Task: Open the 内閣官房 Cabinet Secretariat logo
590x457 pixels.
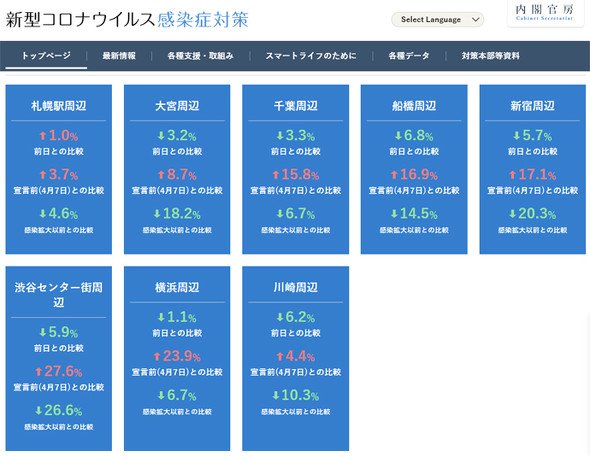Action: pos(544,13)
